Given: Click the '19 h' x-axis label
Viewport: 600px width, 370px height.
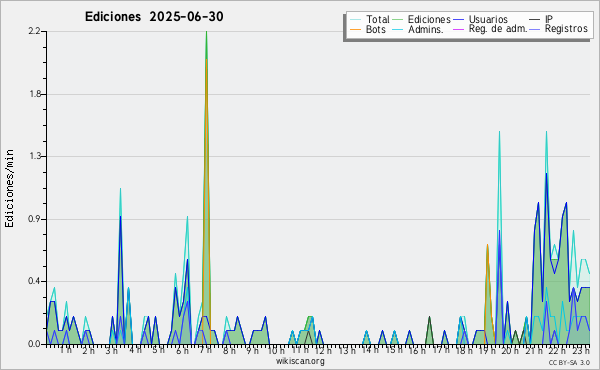Looking at the screenshot, I should pos(488,350).
